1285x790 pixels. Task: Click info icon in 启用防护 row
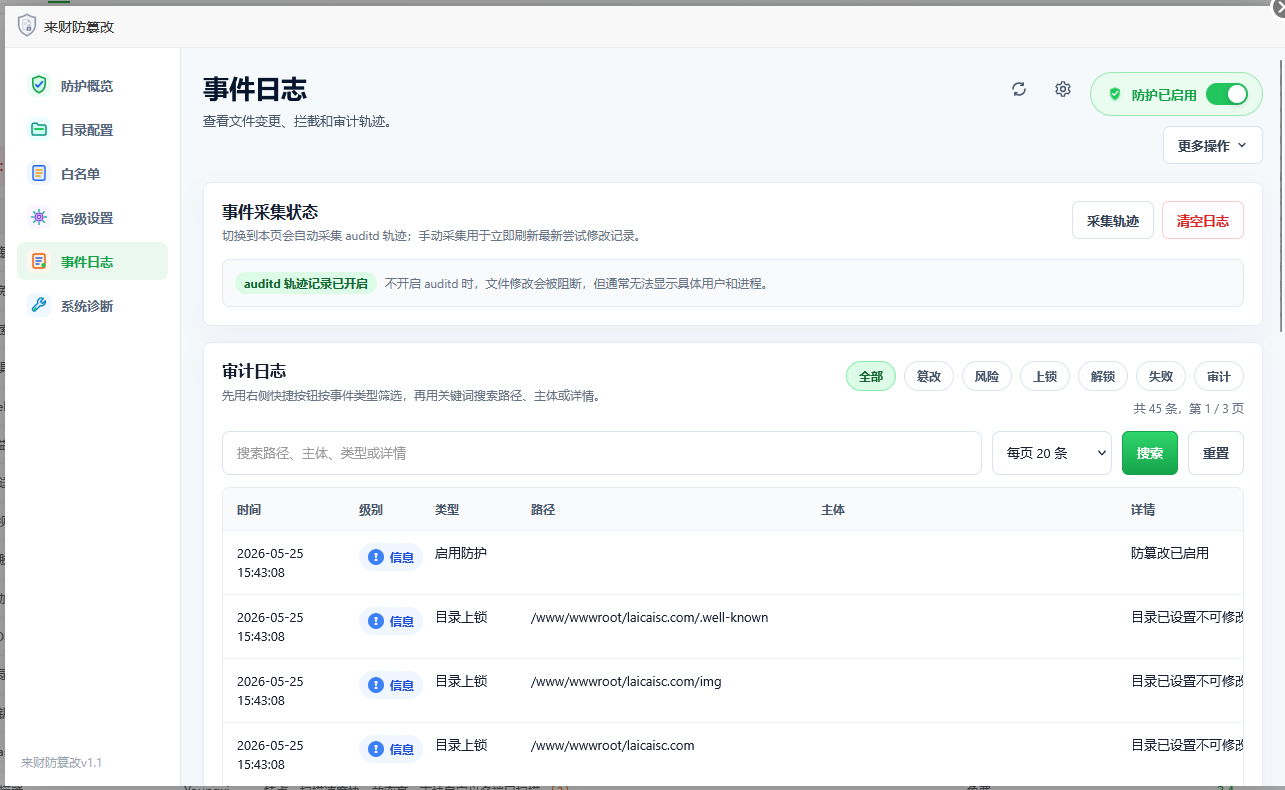tap(376, 557)
